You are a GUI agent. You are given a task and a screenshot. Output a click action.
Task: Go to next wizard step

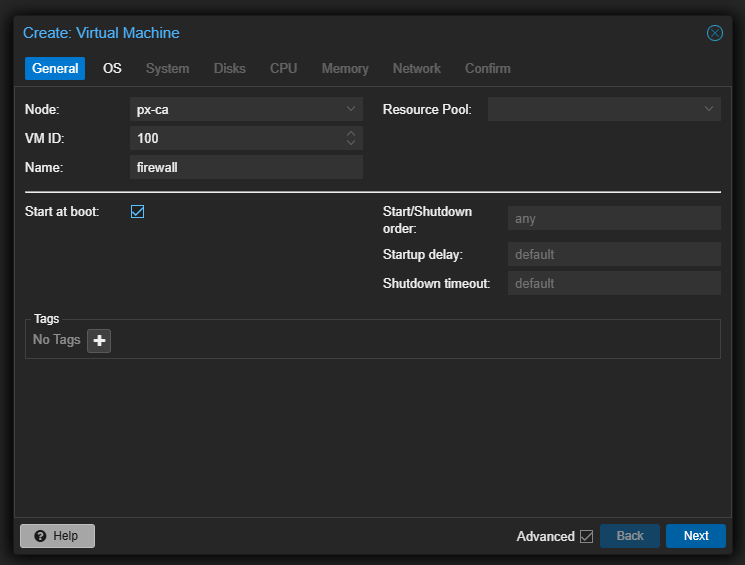coord(696,536)
